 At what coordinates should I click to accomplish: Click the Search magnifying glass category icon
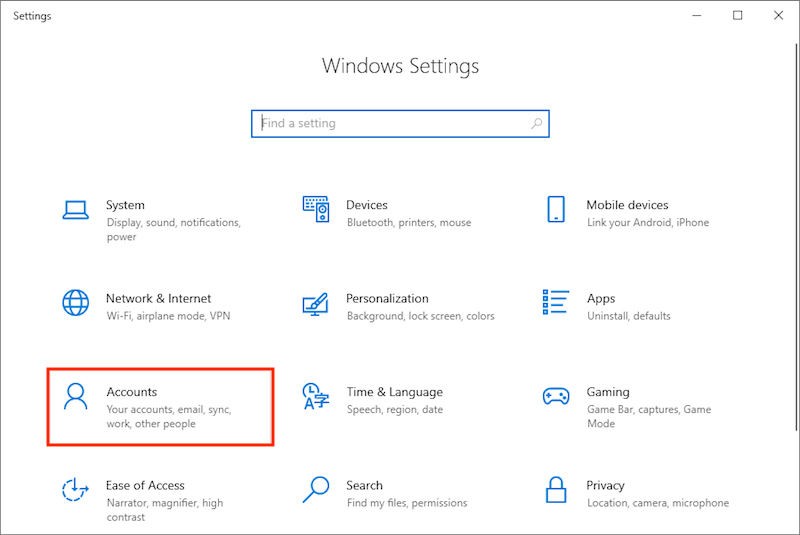click(316, 490)
